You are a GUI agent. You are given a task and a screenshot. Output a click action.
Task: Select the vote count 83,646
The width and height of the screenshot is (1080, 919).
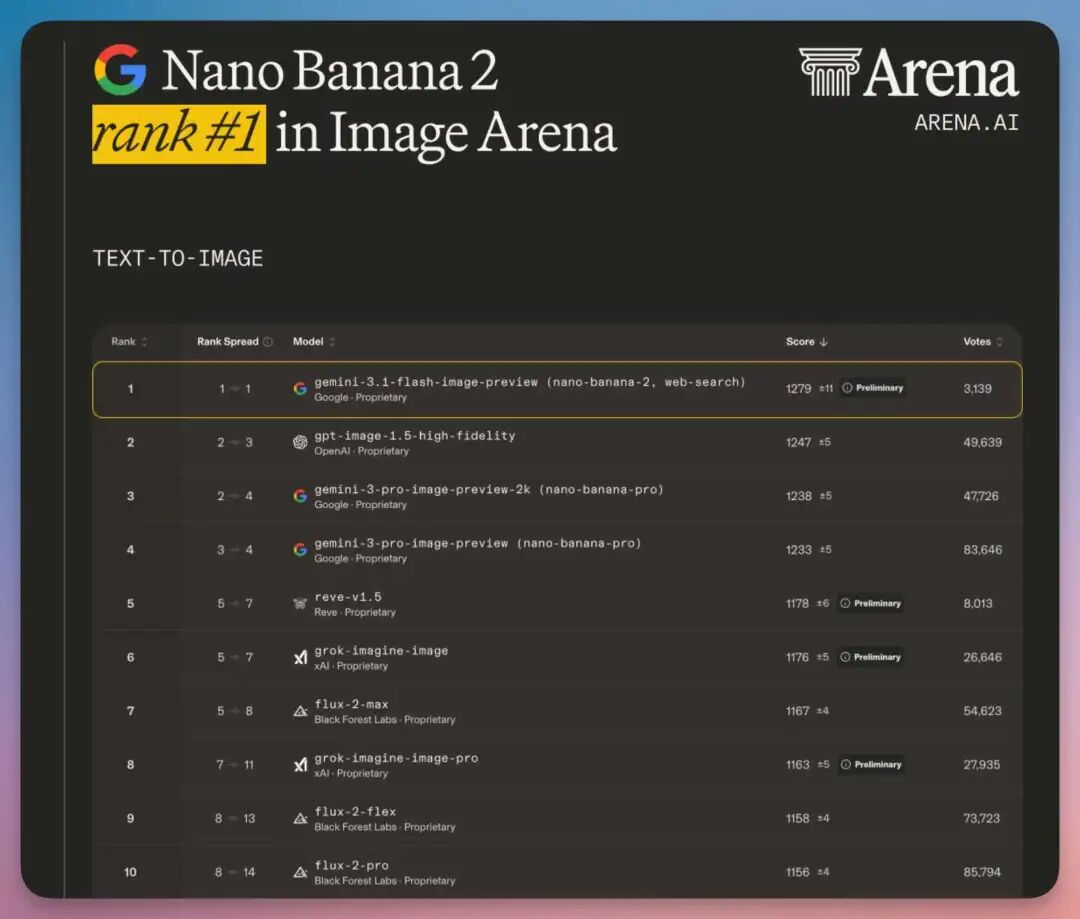point(982,550)
